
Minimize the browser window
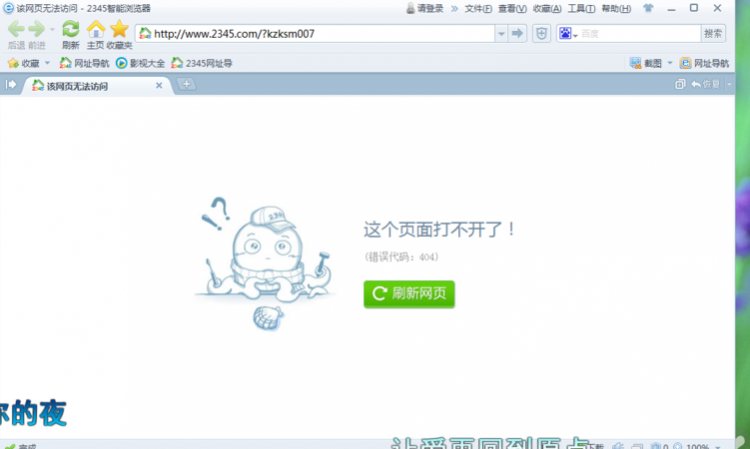[671, 9]
